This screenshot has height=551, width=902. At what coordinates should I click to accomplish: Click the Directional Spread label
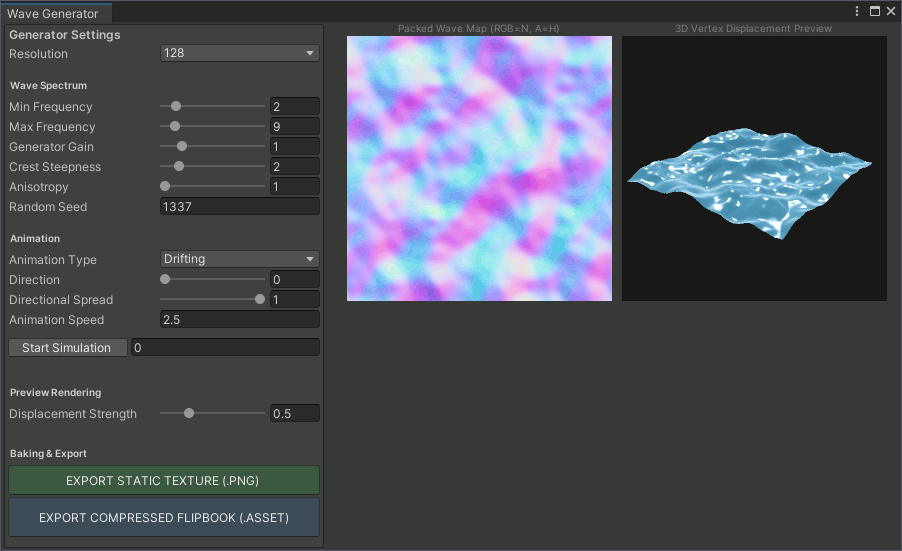[61, 300]
